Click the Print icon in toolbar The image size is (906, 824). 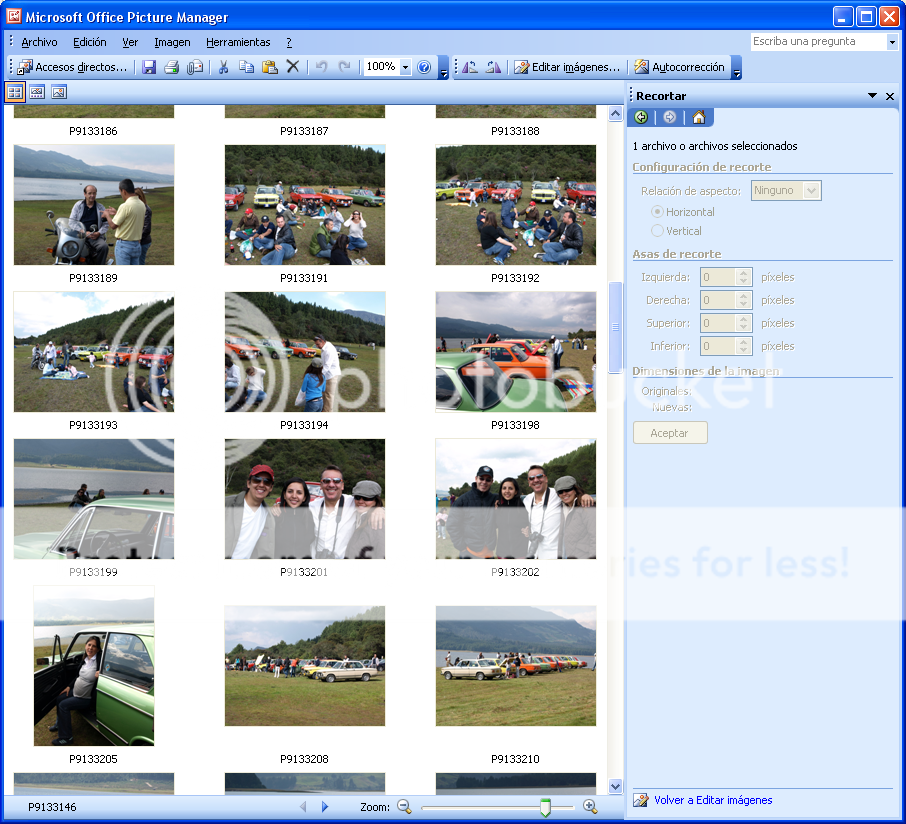point(172,67)
